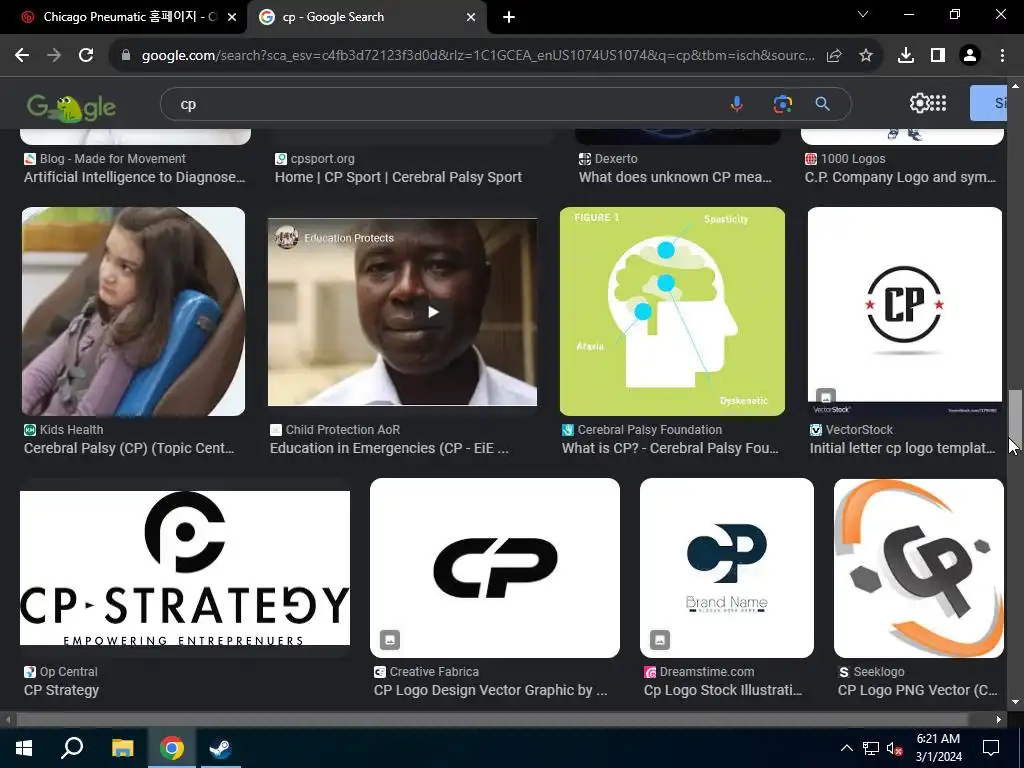This screenshot has height=768, width=1024.
Task: Toggle the Chrome side panel icon
Action: pos(938,56)
